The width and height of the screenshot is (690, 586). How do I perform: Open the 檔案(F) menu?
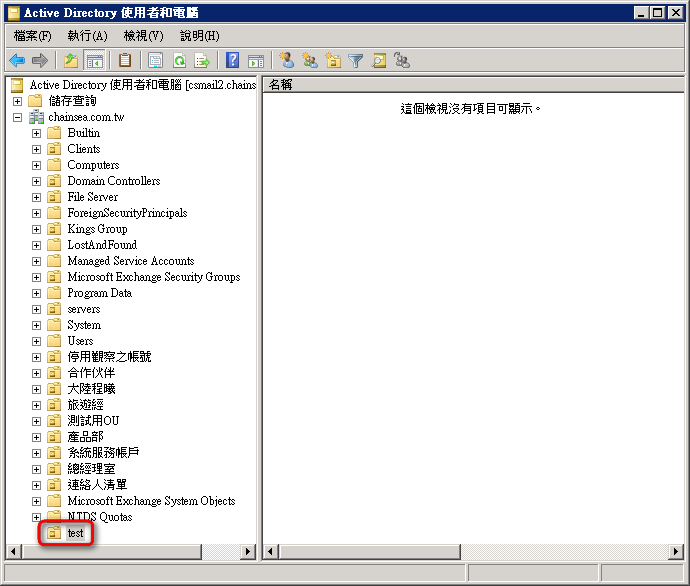tap(33, 36)
